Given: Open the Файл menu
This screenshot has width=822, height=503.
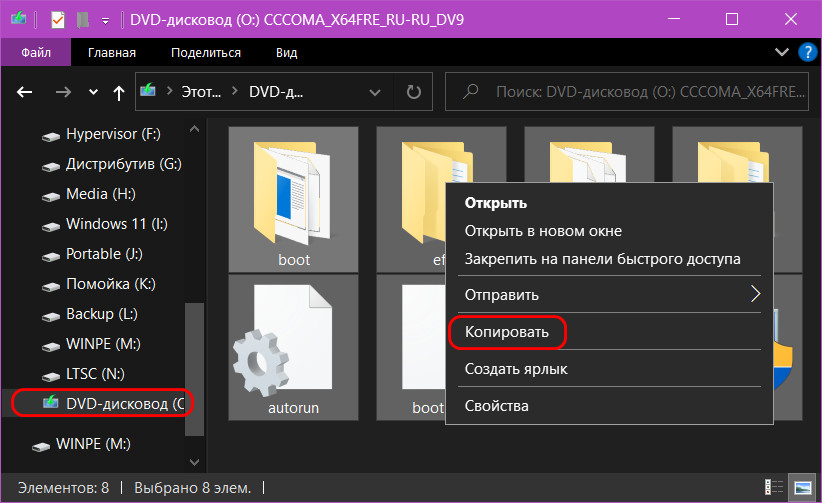Looking at the screenshot, I should click(x=36, y=52).
